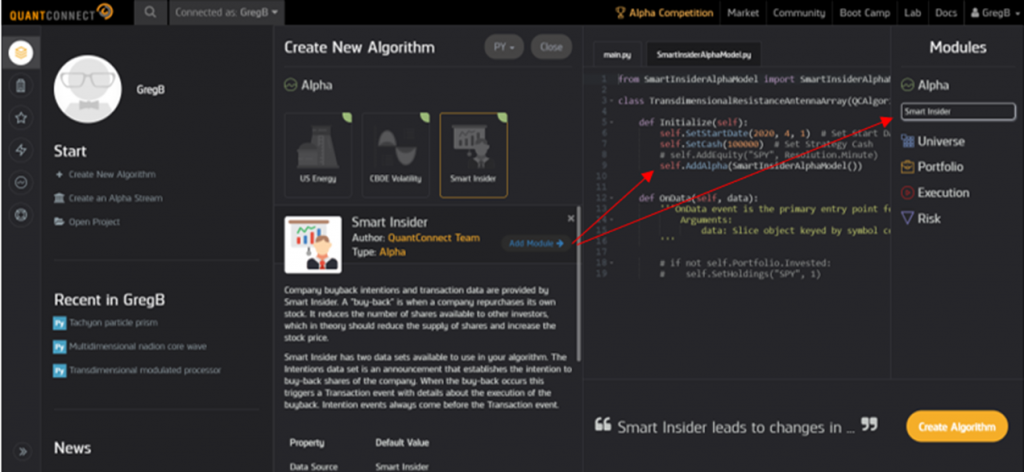1024x472 pixels.
Task: Click the Alpha section heading icon
Action: click(290, 85)
